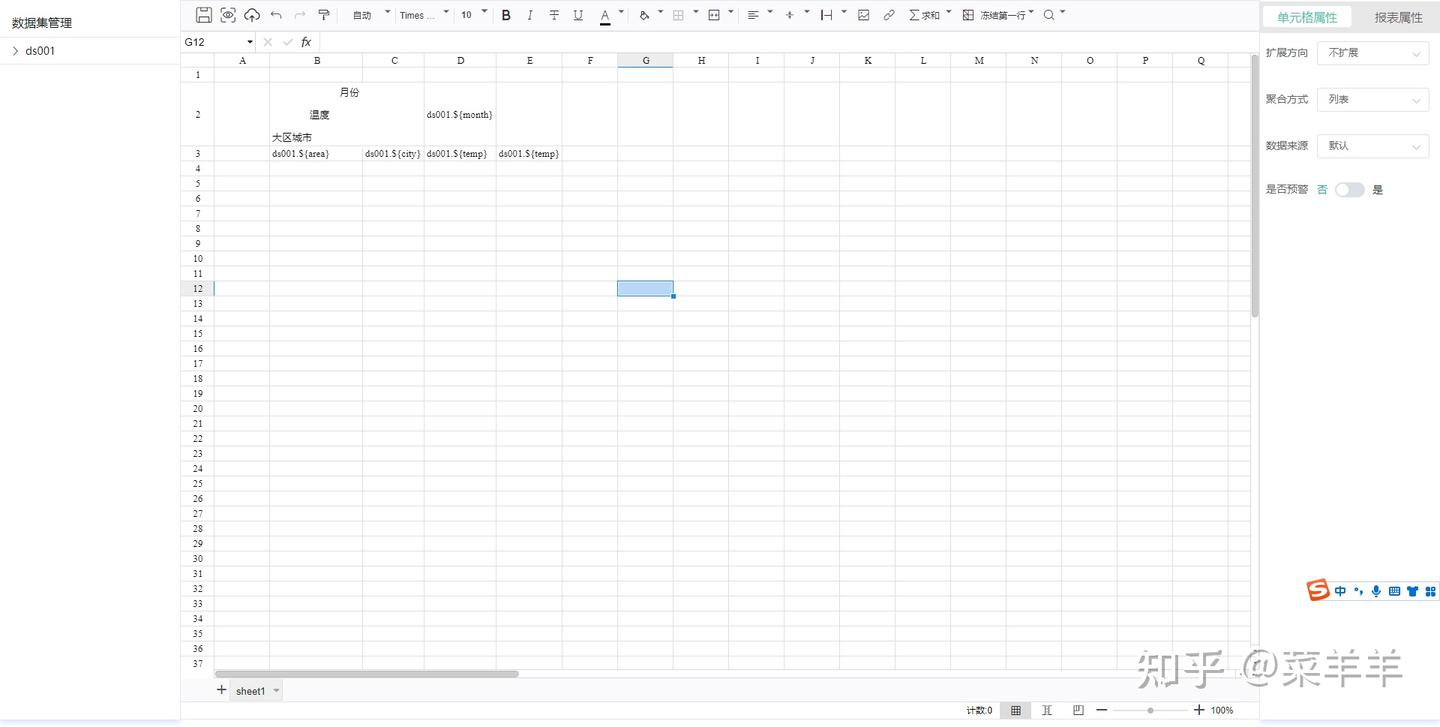
Task: Expand the ds001 dataset in the sidebar
Action: (x=16, y=50)
